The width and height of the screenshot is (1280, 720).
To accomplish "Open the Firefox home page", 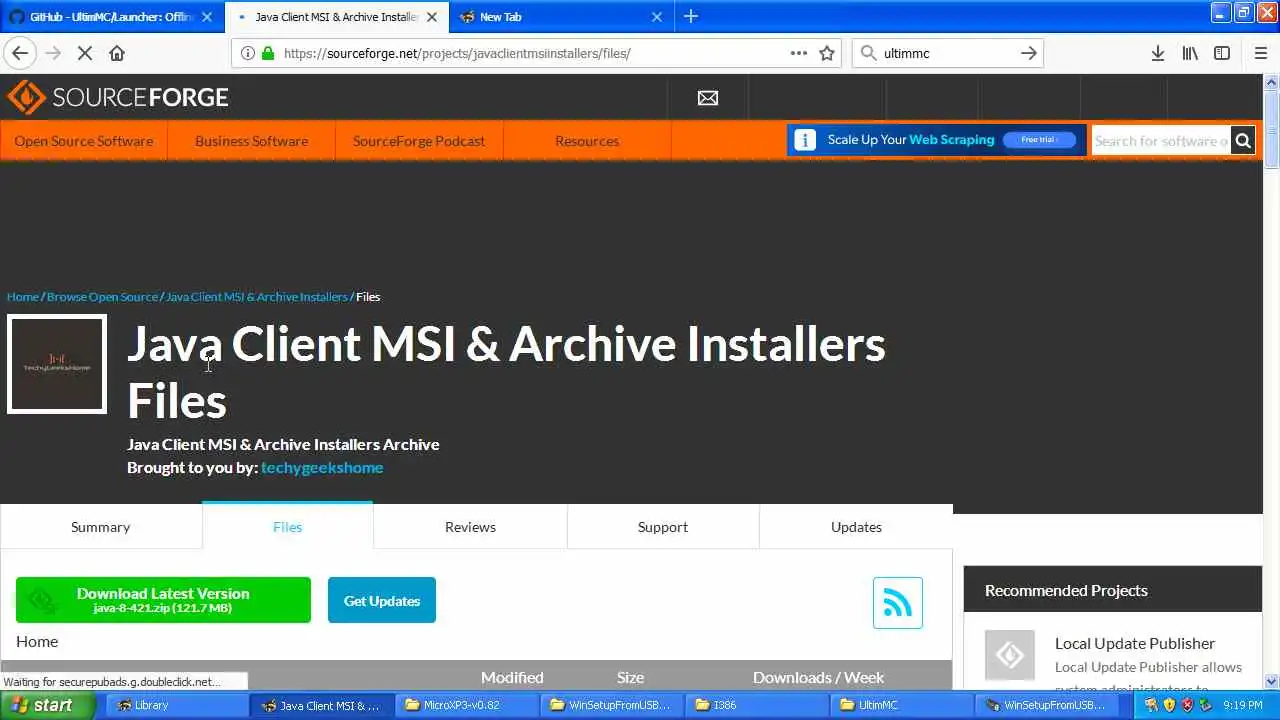I will point(117,53).
